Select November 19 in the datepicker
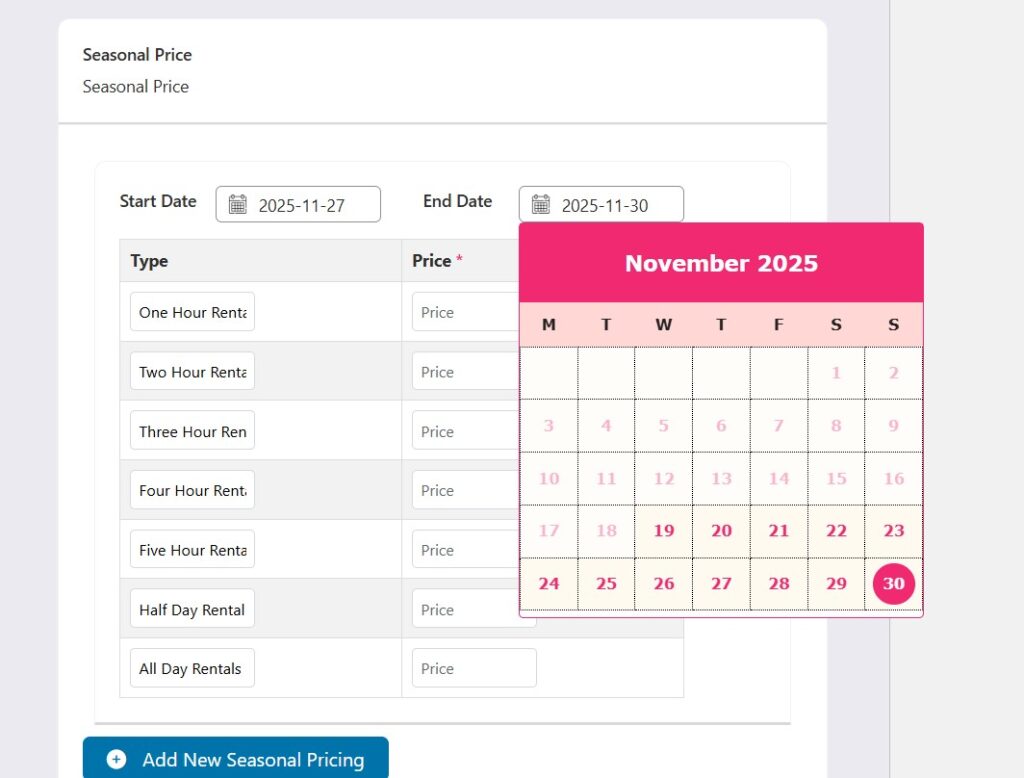The image size is (1024, 778). click(x=663, y=531)
